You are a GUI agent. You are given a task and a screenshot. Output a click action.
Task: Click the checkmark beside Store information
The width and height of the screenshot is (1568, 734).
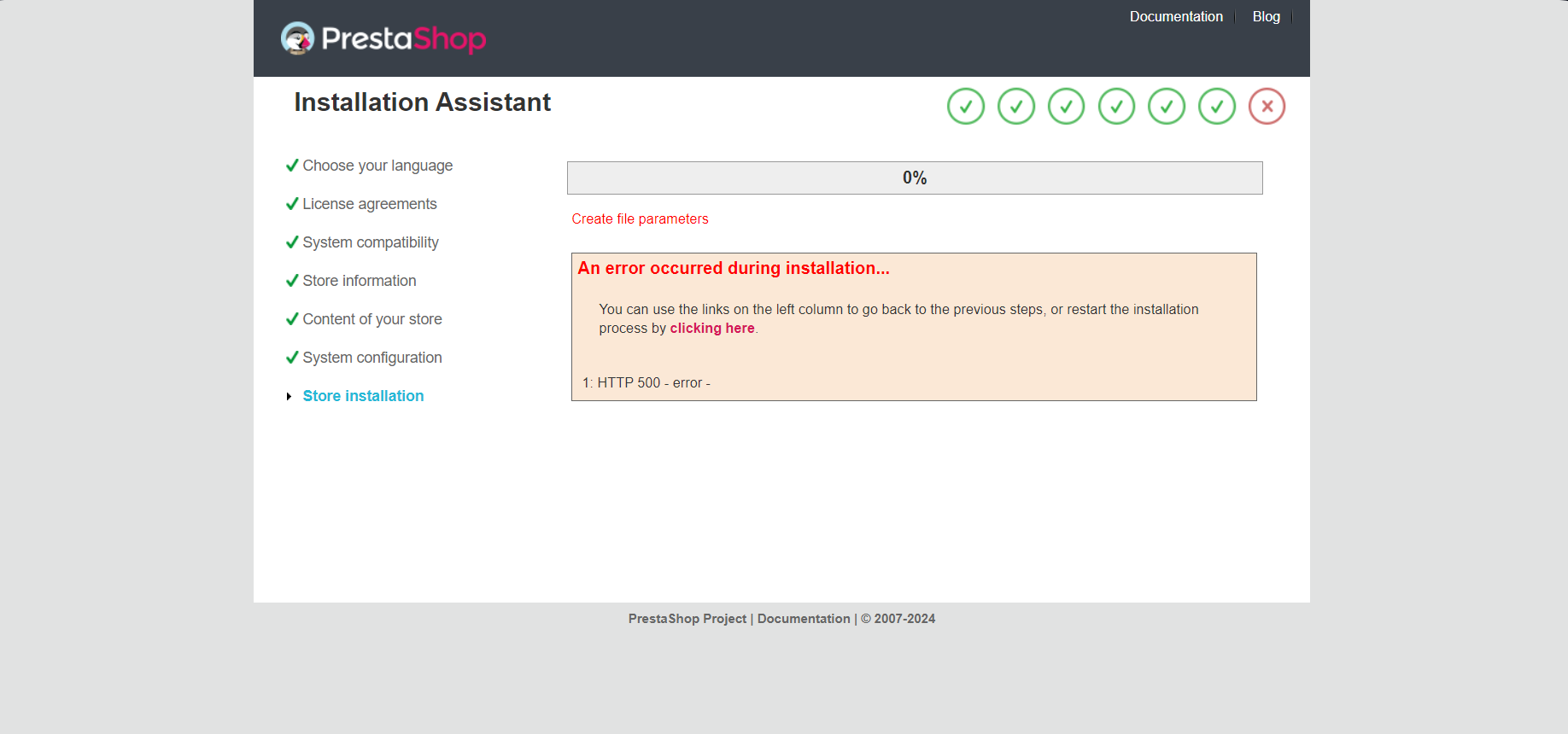pyautogui.click(x=292, y=281)
